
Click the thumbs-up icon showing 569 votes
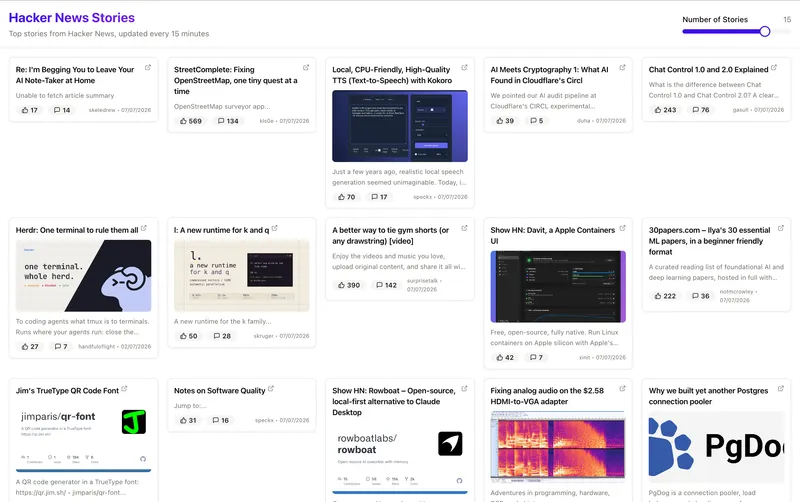[183, 121]
